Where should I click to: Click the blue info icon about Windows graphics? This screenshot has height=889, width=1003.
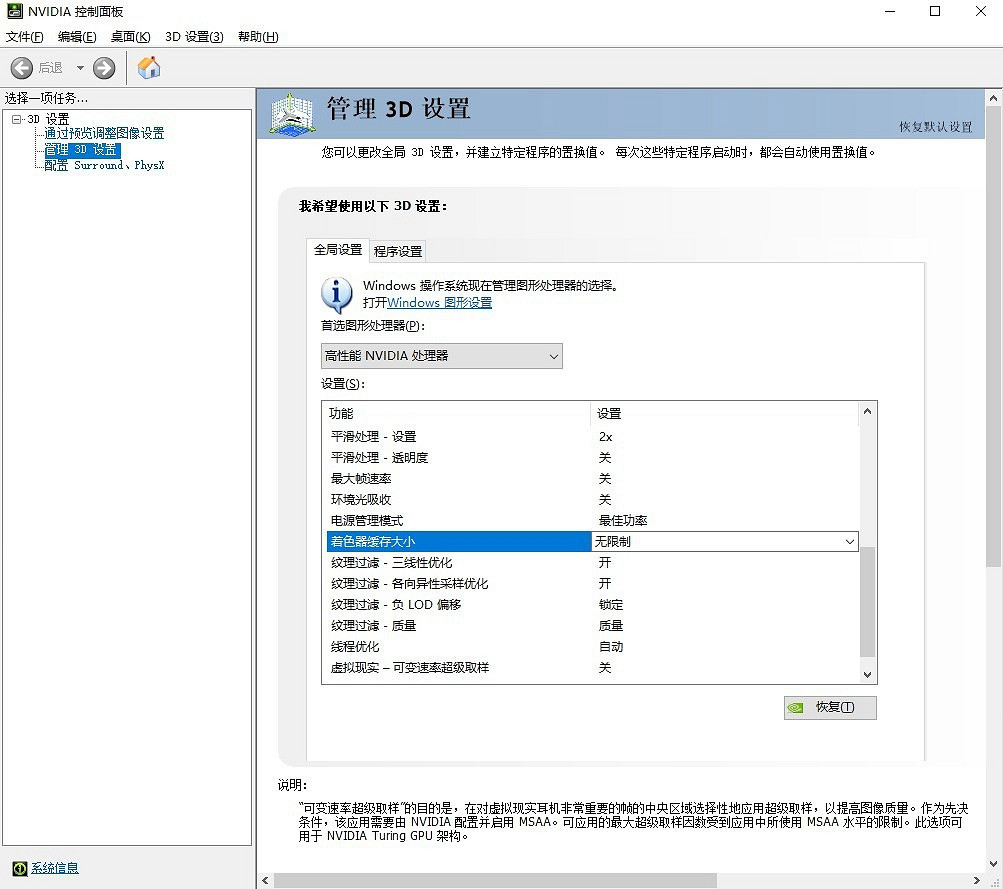pos(337,294)
